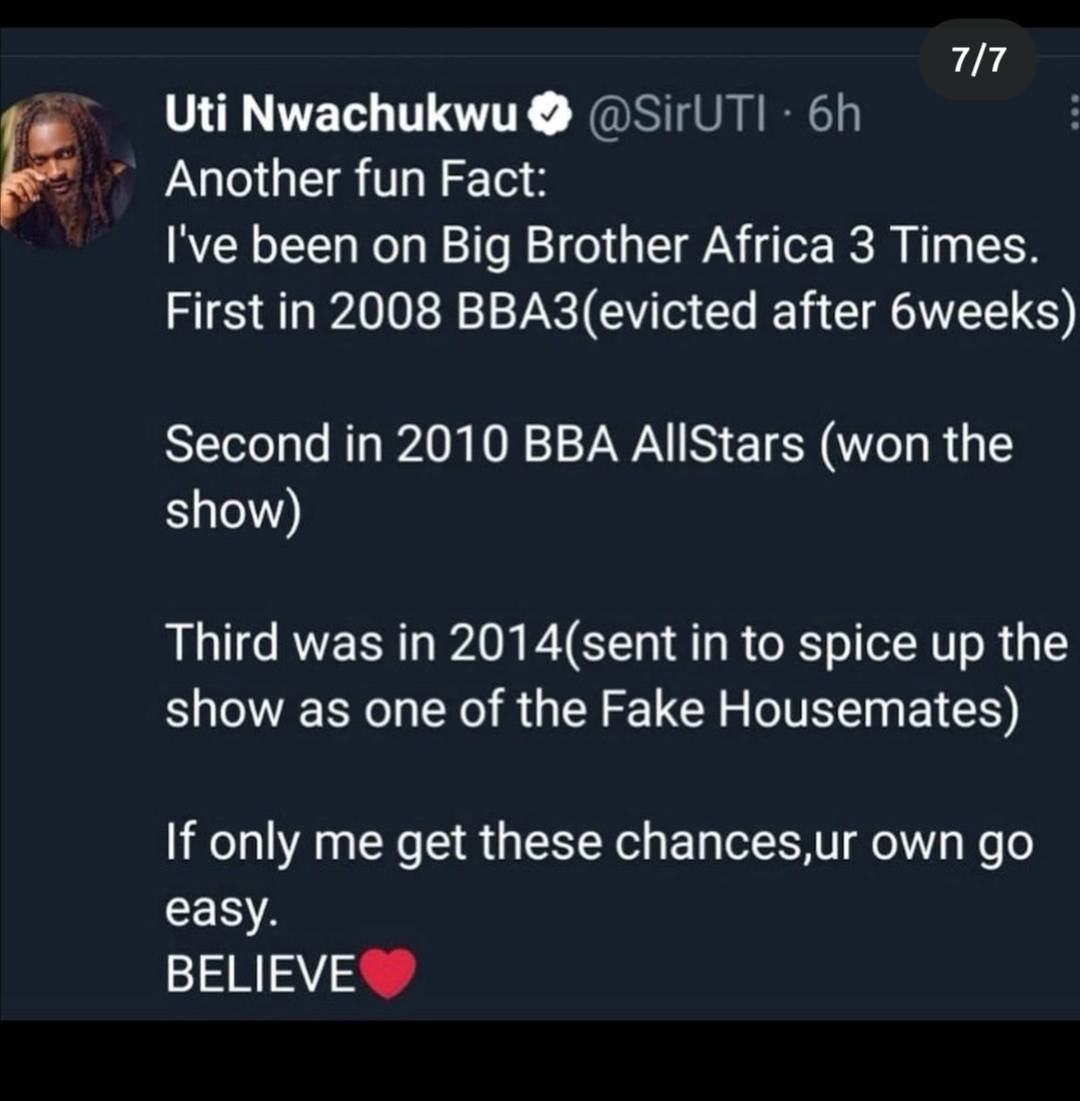The height and width of the screenshot is (1101, 1080).
Task: Click the "(won the show)" closing word "show)"
Action: (233, 512)
